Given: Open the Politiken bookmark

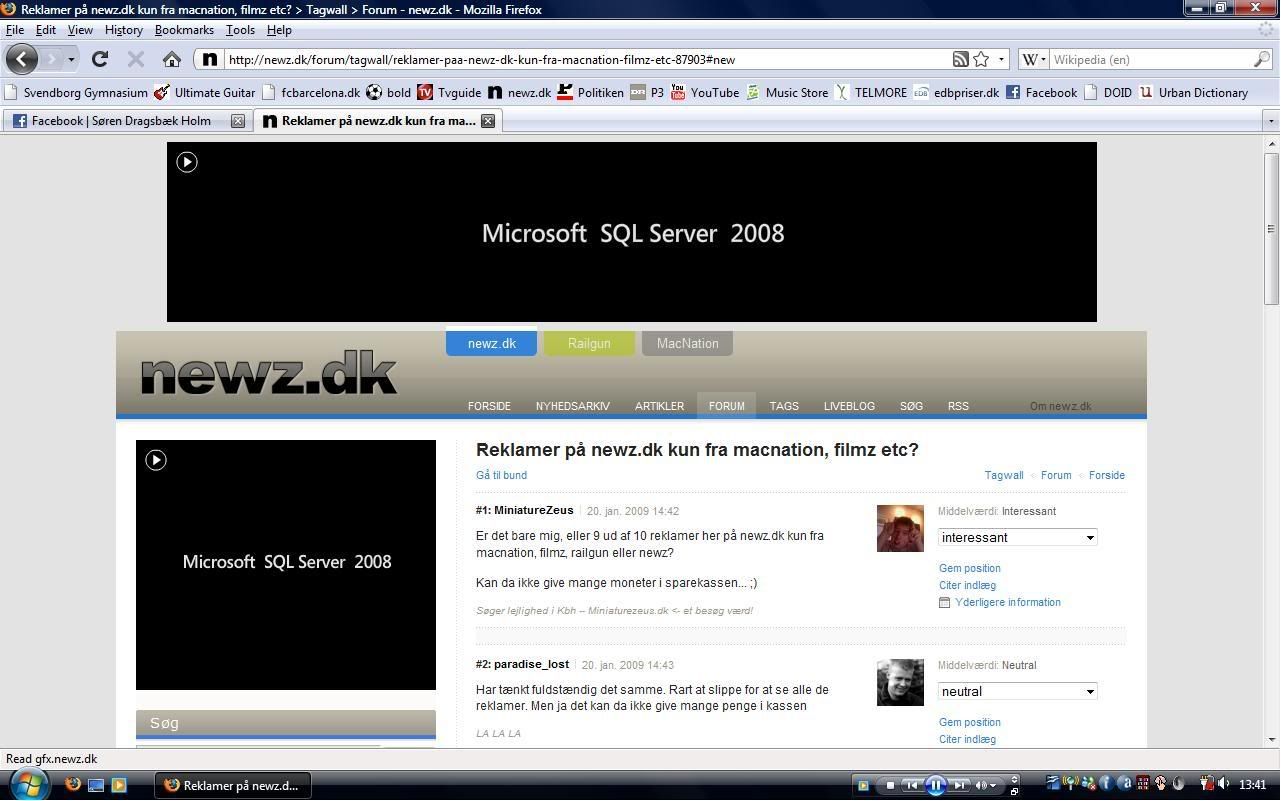Looking at the screenshot, I should (590, 92).
